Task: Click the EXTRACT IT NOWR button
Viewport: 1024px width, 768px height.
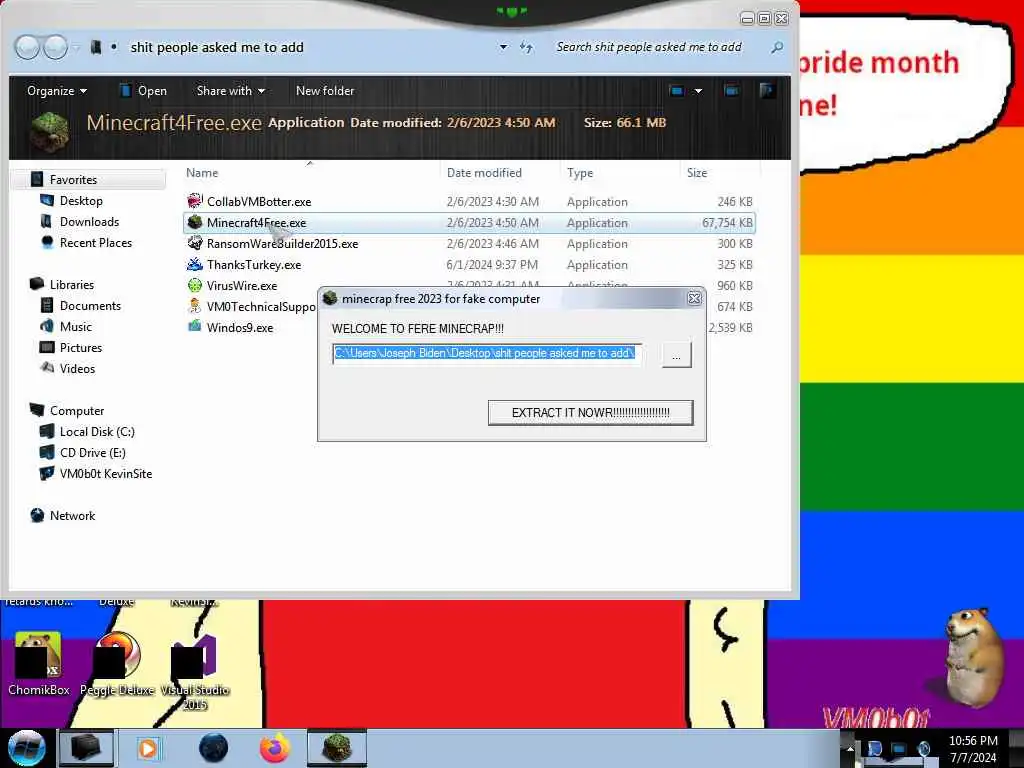Action: tap(590, 413)
